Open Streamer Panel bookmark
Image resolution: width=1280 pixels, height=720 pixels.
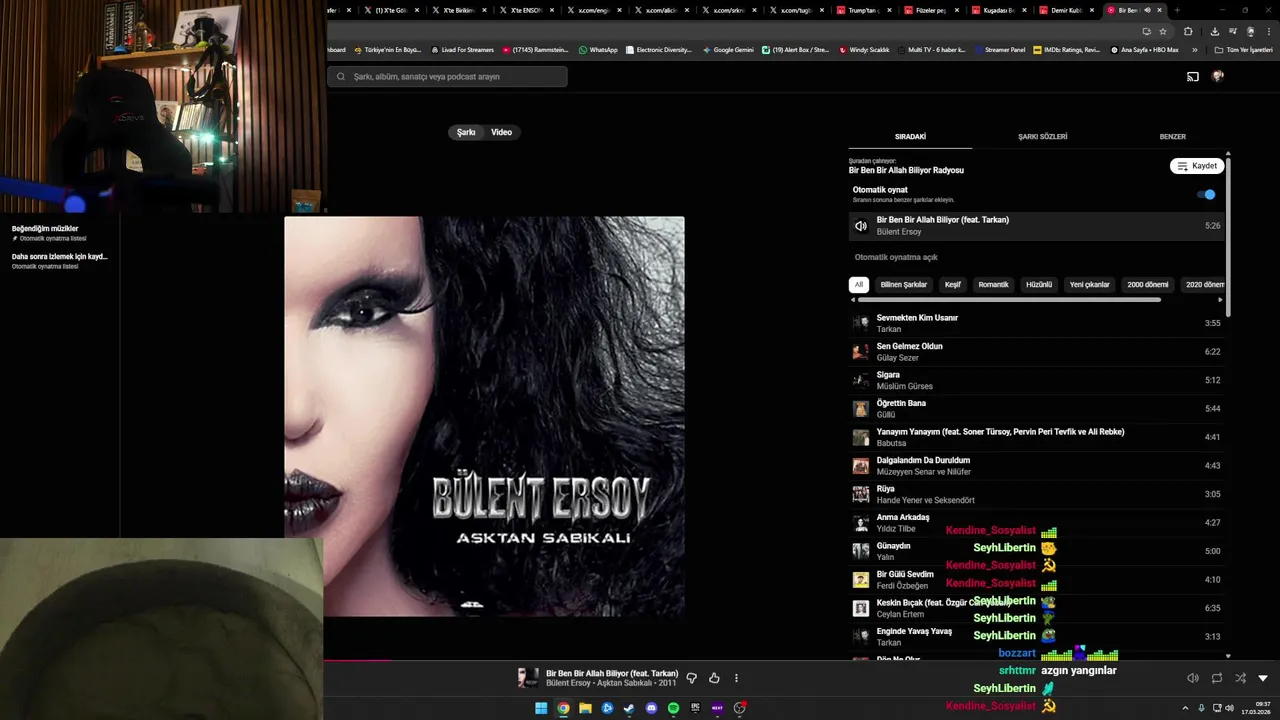click(x=1000, y=50)
